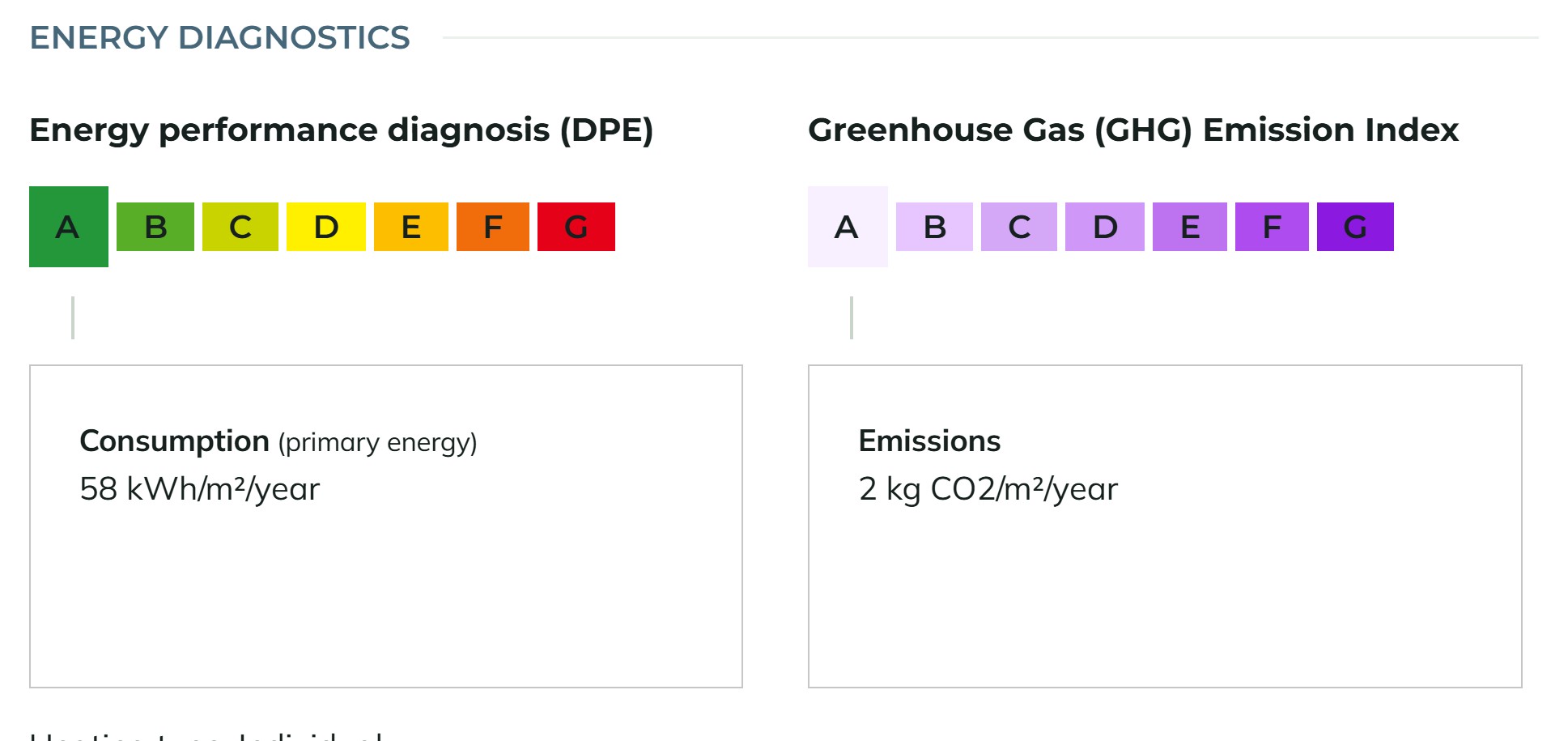1568x741 pixels.
Task: Select the yellow DPE rating D box
Action: 326,227
